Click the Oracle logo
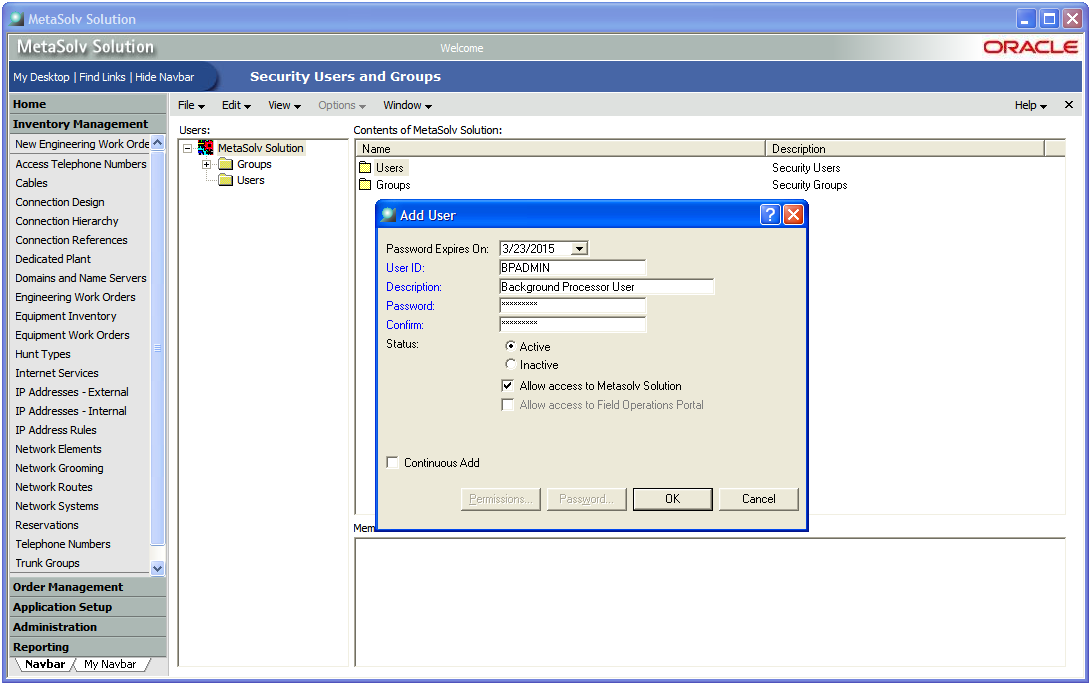Image resolution: width=1092 pixels, height=685 pixels. tap(1031, 46)
